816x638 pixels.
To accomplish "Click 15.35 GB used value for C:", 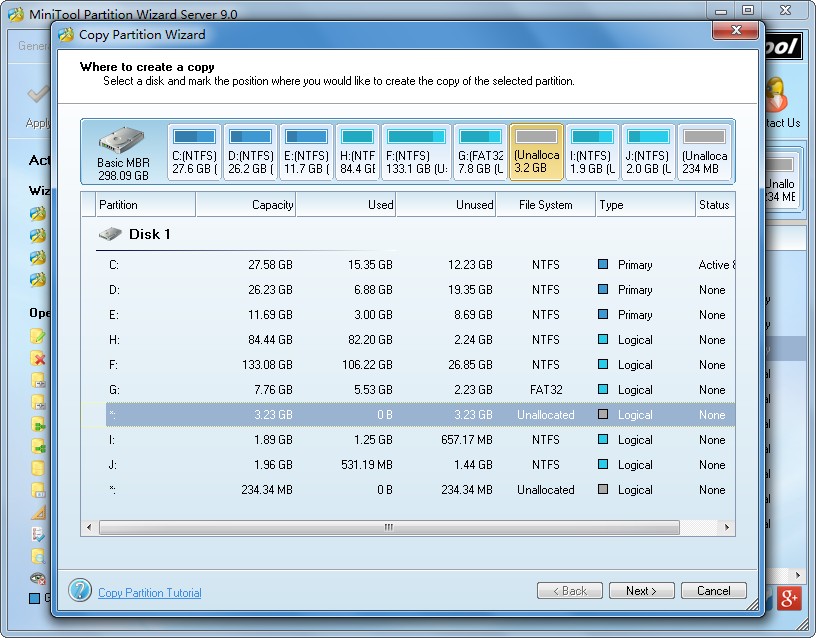I will [x=370, y=265].
